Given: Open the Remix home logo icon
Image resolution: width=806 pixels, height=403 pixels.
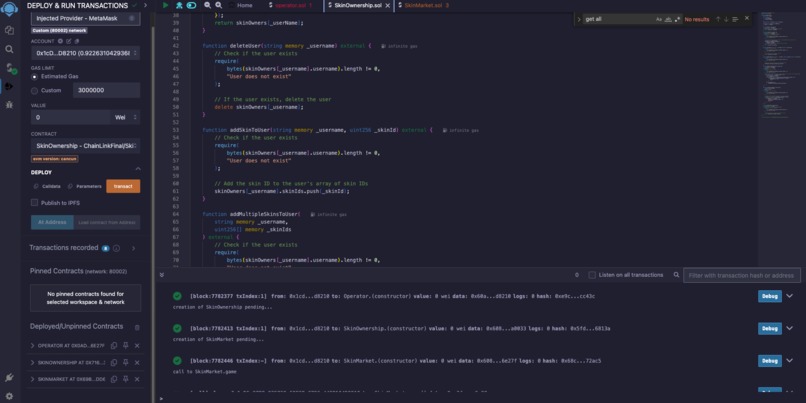Looking at the screenshot, I should click(x=9, y=9).
